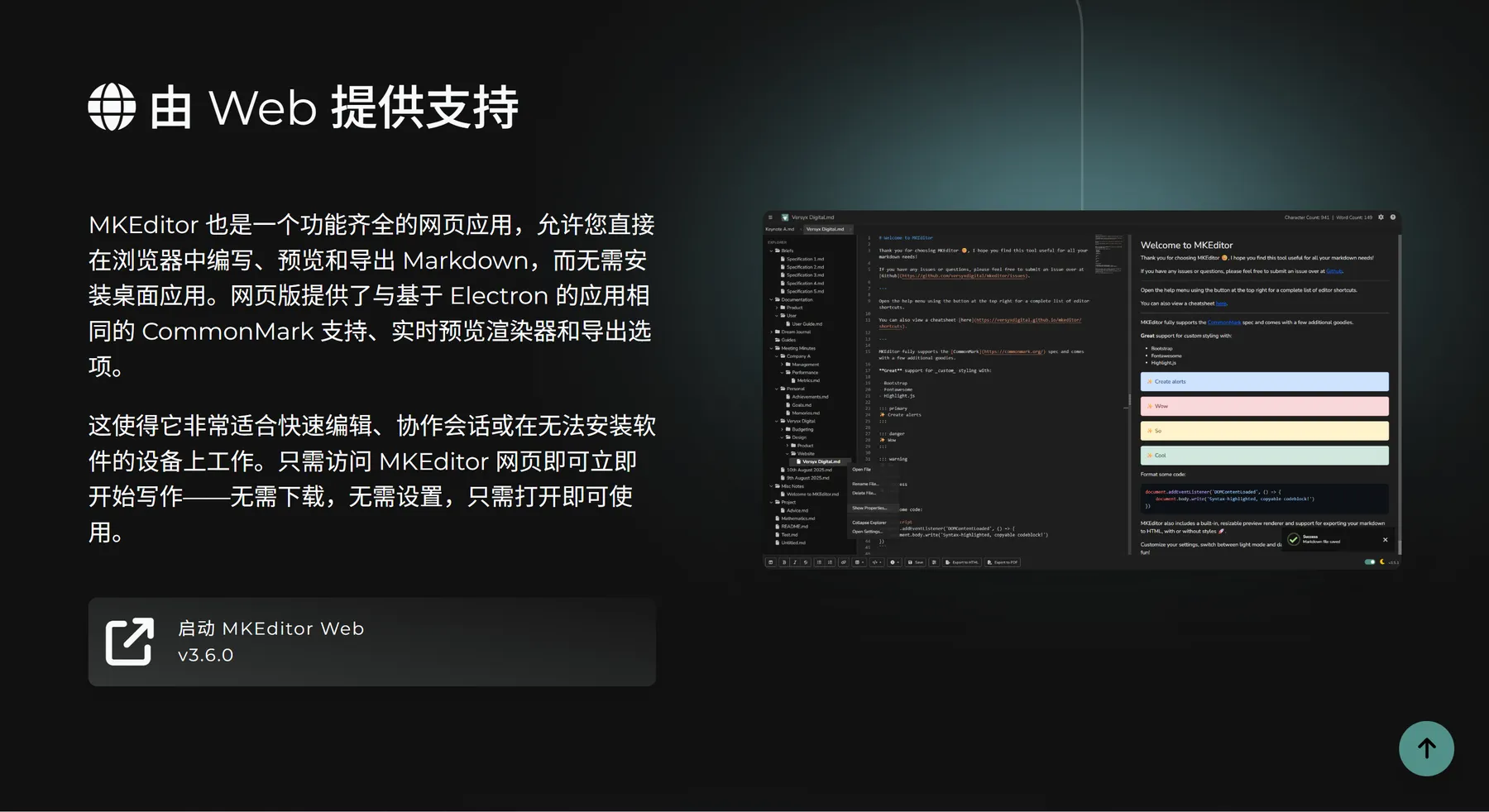Toggle Italic formatting in the toolbar

pyautogui.click(x=795, y=562)
